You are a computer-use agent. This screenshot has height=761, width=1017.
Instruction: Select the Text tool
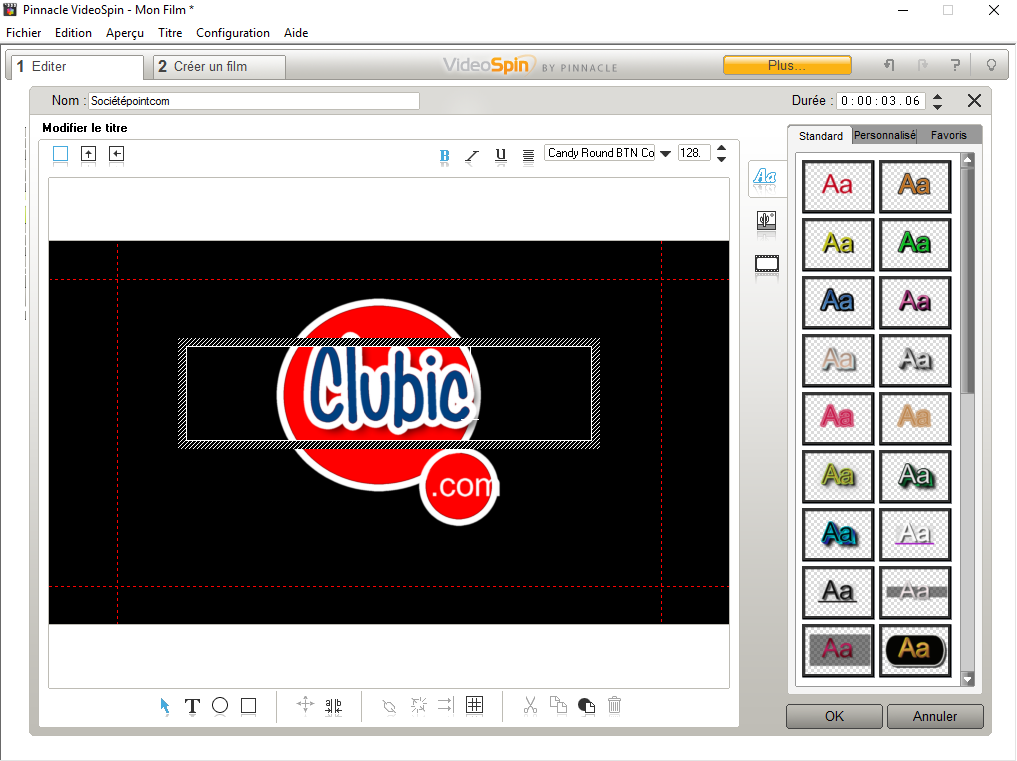192,706
